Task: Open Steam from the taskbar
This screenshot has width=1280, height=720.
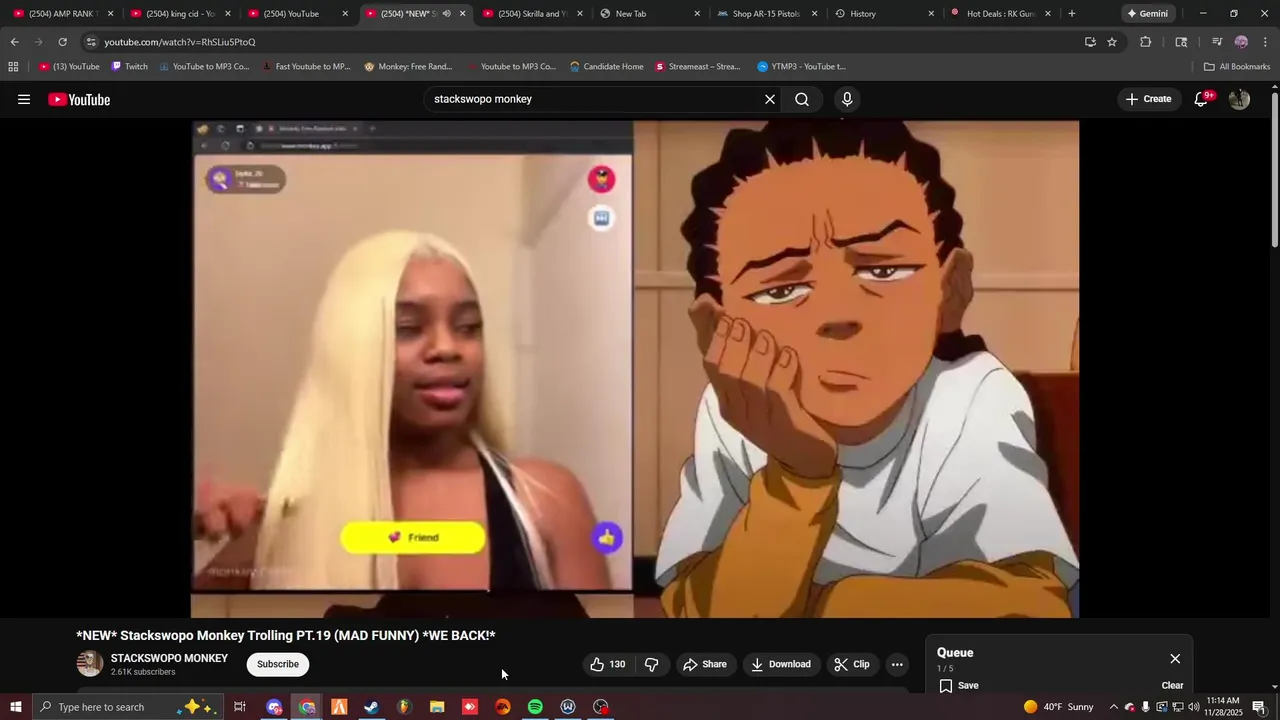Action: coord(371,707)
